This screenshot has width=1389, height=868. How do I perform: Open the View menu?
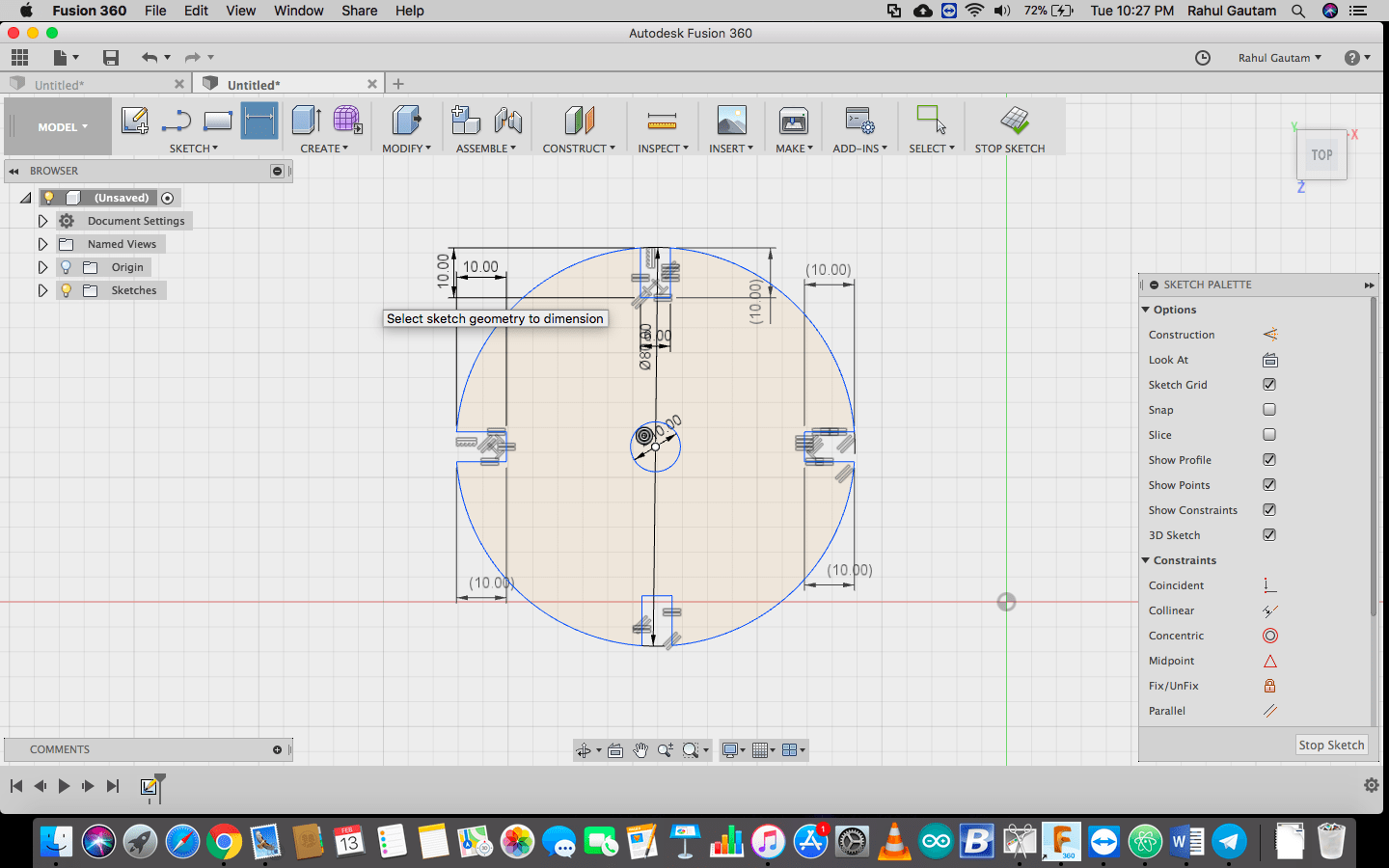pos(240,11)
